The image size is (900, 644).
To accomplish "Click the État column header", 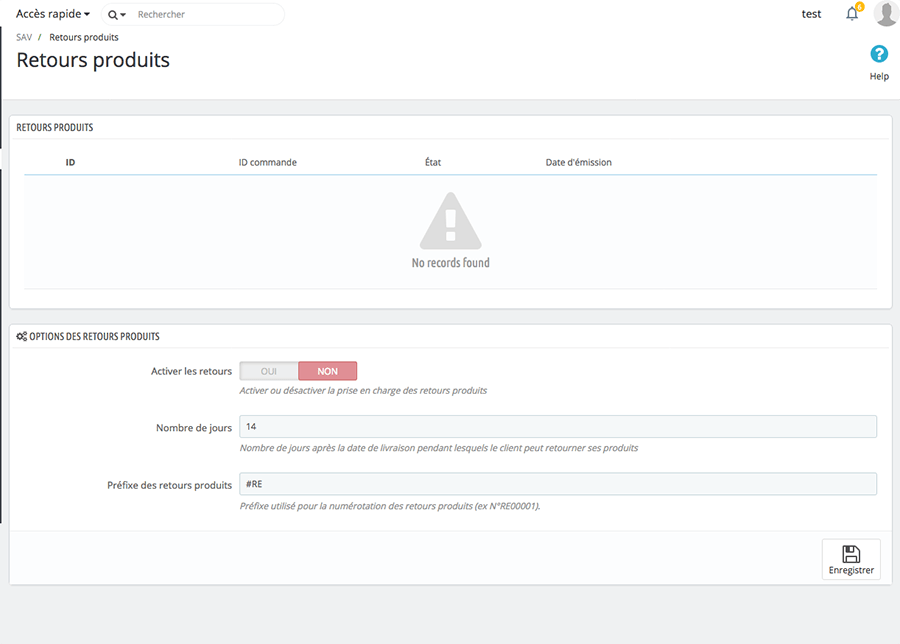I will [x=432, y=162].
